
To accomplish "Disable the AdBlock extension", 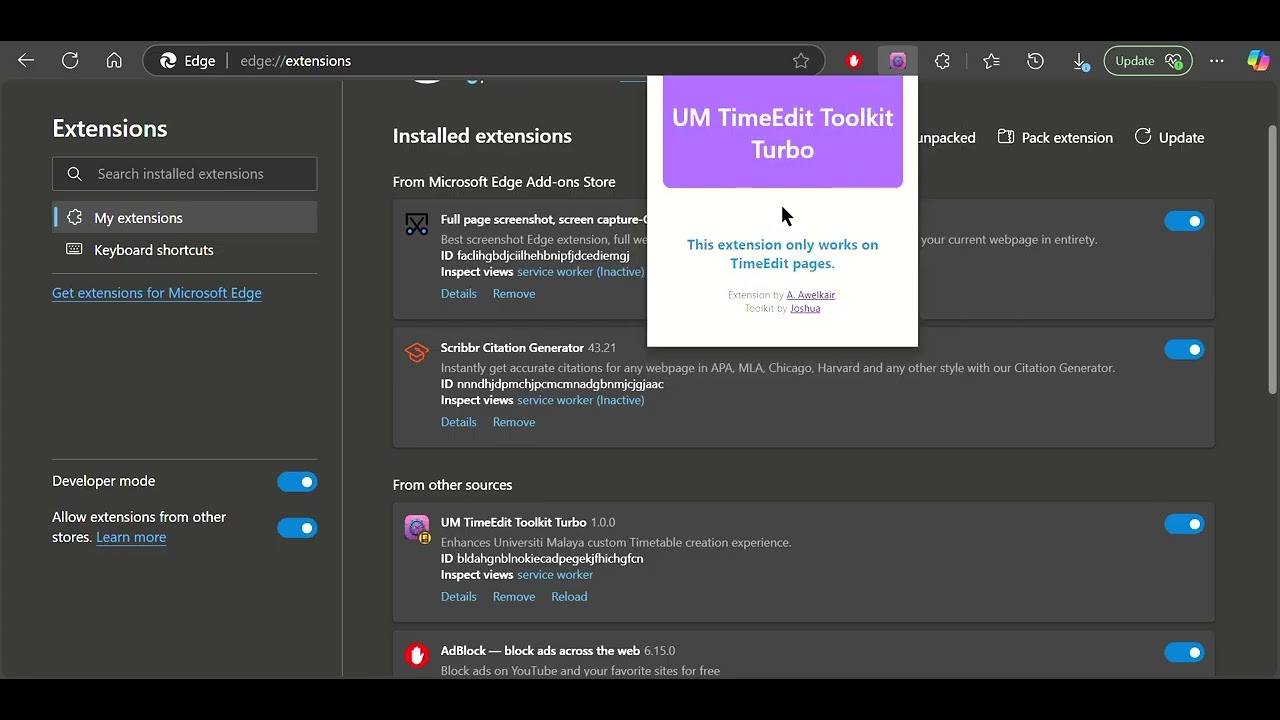I will [x=1184, y=653].
